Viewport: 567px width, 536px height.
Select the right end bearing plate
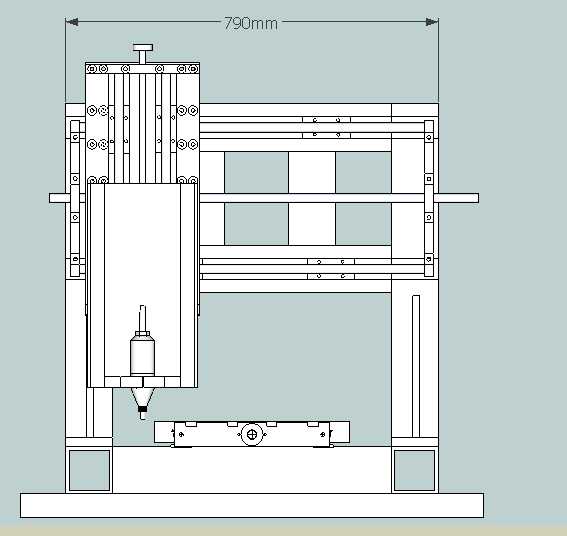coord(429,198)
